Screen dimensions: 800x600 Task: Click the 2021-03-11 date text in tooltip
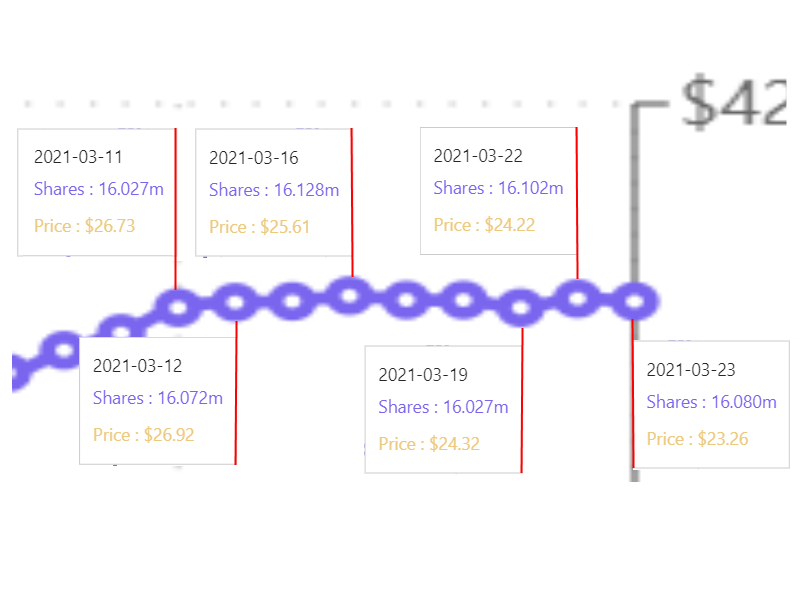pyautogui.click(x=78, y=157)
